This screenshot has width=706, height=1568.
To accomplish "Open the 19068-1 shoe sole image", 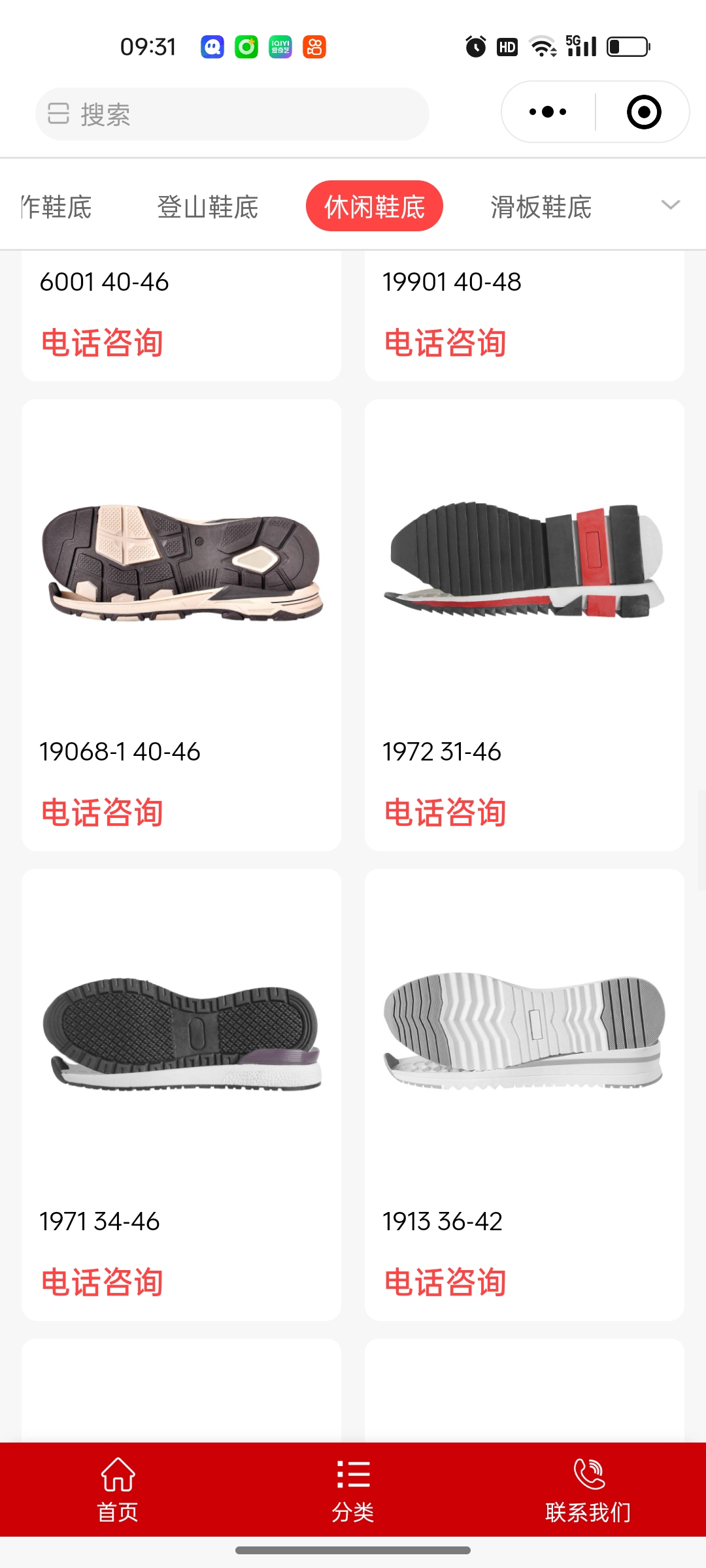I will [182, 562].
